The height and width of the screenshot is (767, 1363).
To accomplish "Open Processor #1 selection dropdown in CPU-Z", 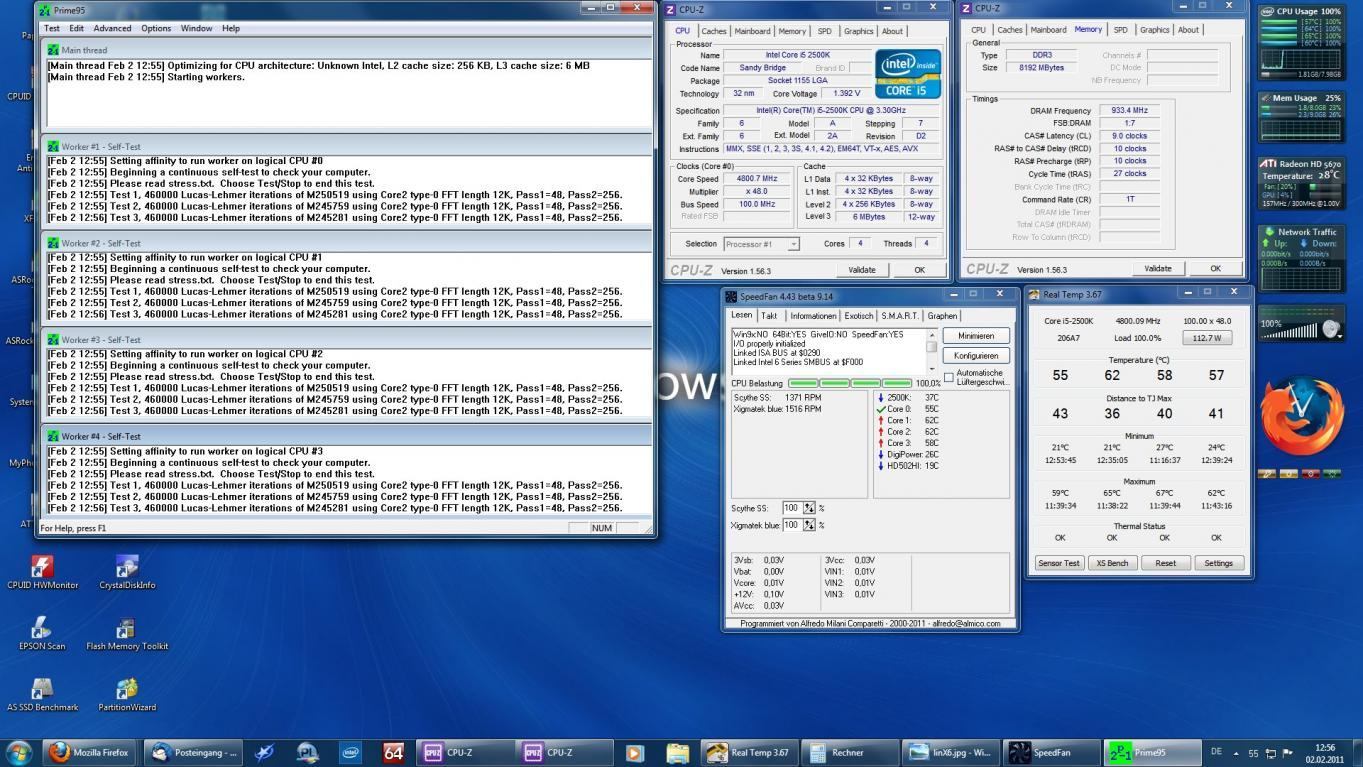I will (x=761, y=244).
